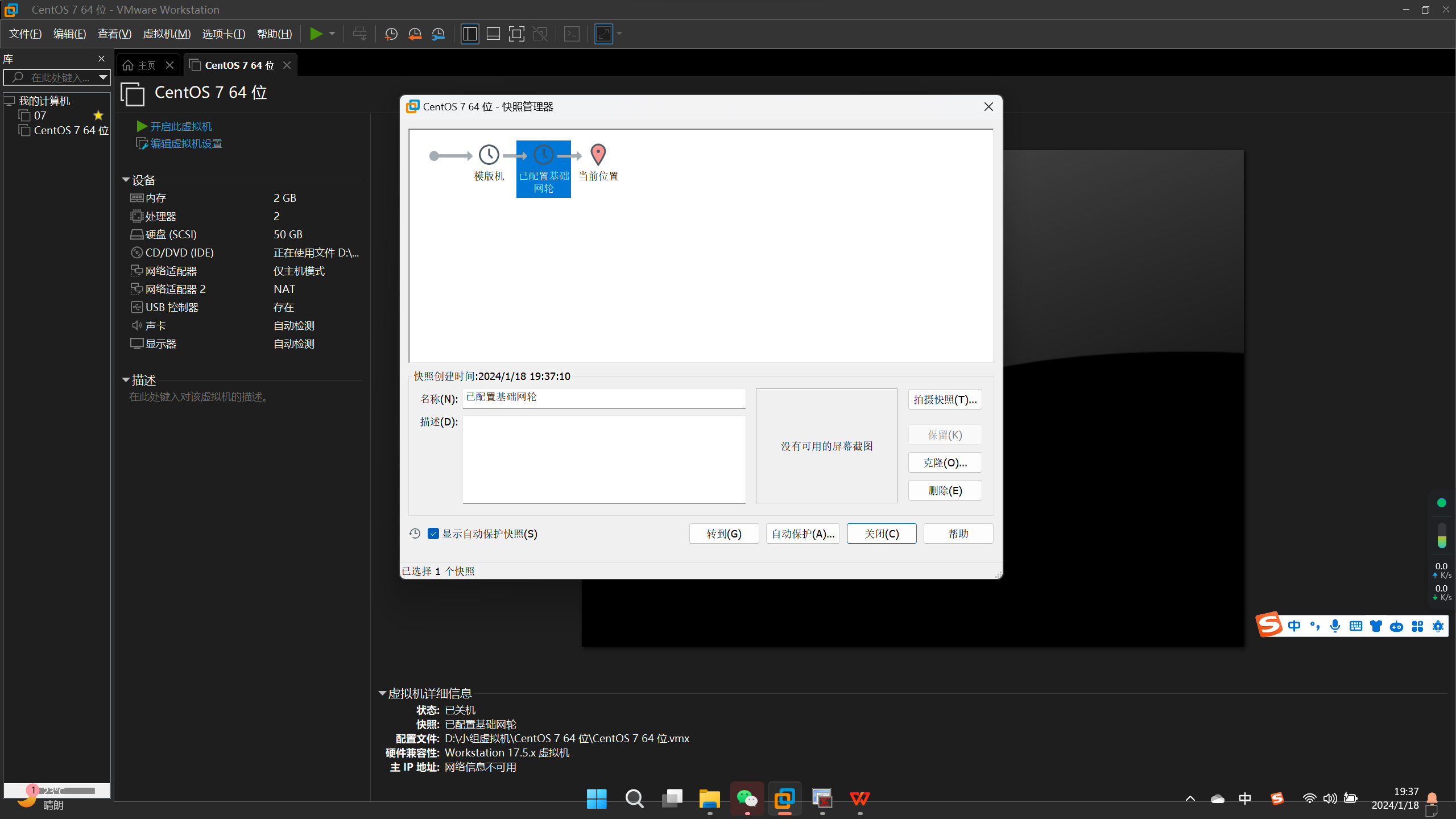The width and height of the screenshot is (1456, 819).
Task: Collapse the 设备 section
Action: (x=126, y=180)
